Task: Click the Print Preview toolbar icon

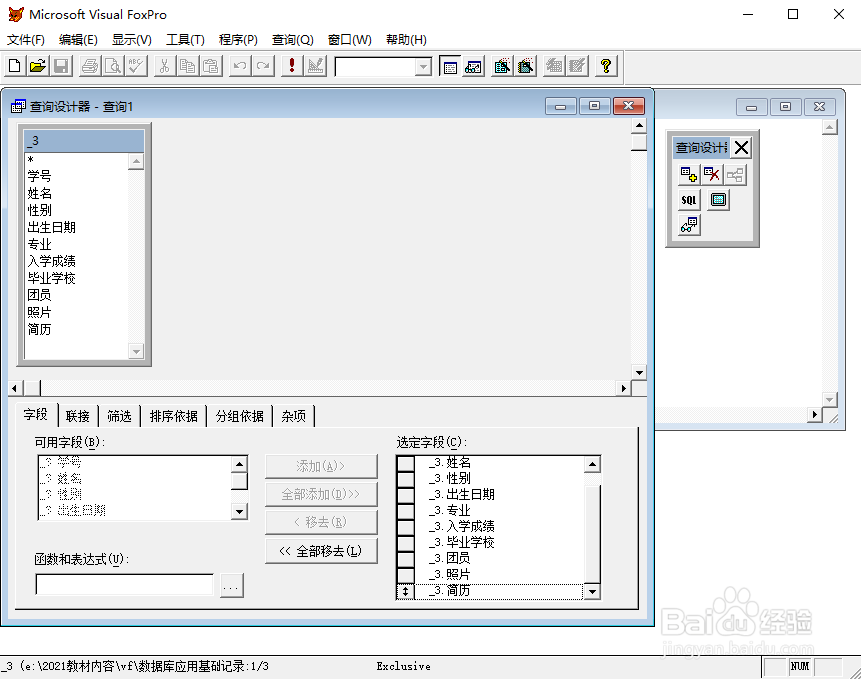Action: [x=113, y=66]
